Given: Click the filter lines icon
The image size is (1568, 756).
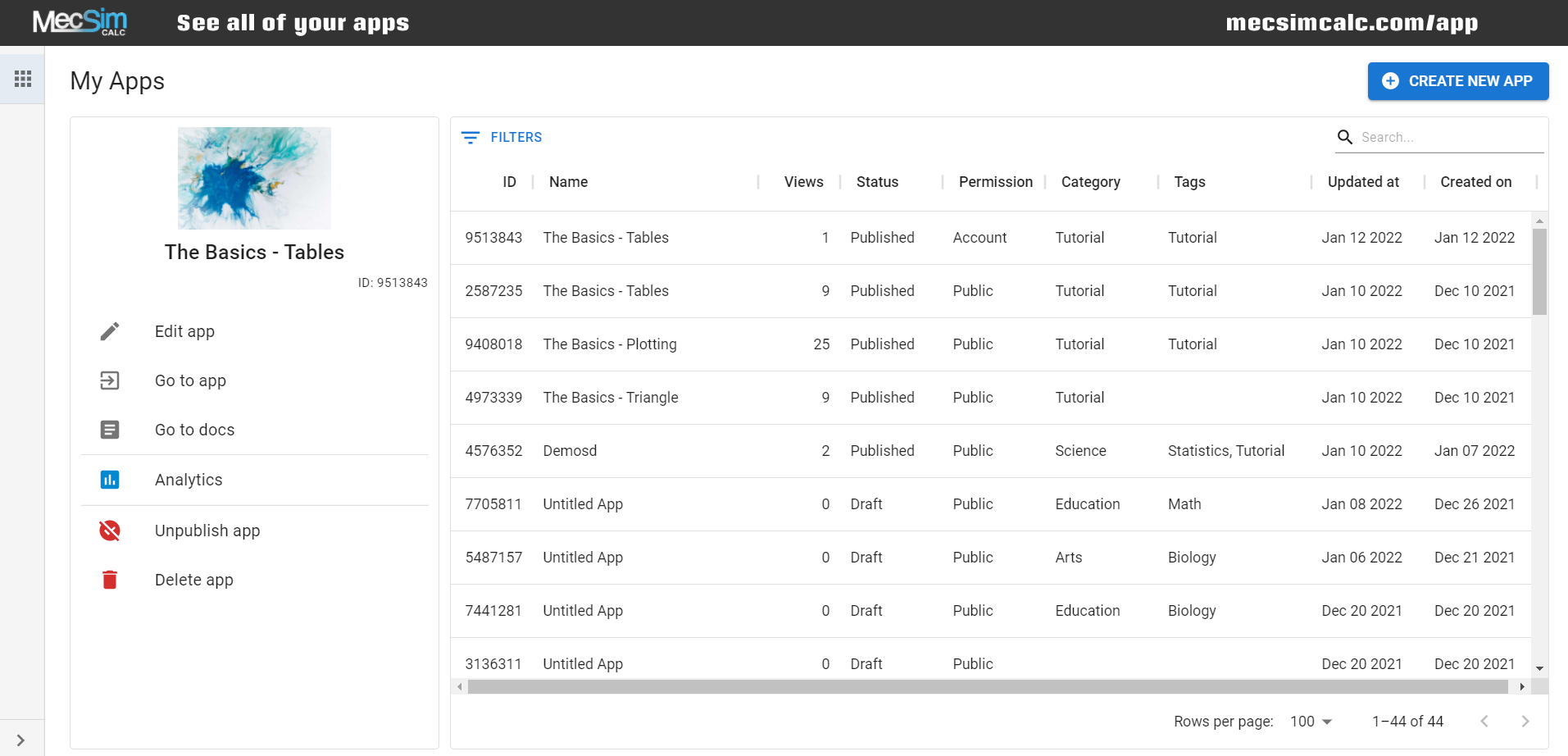Looking at the screenshot, I should tap(470, 138).
